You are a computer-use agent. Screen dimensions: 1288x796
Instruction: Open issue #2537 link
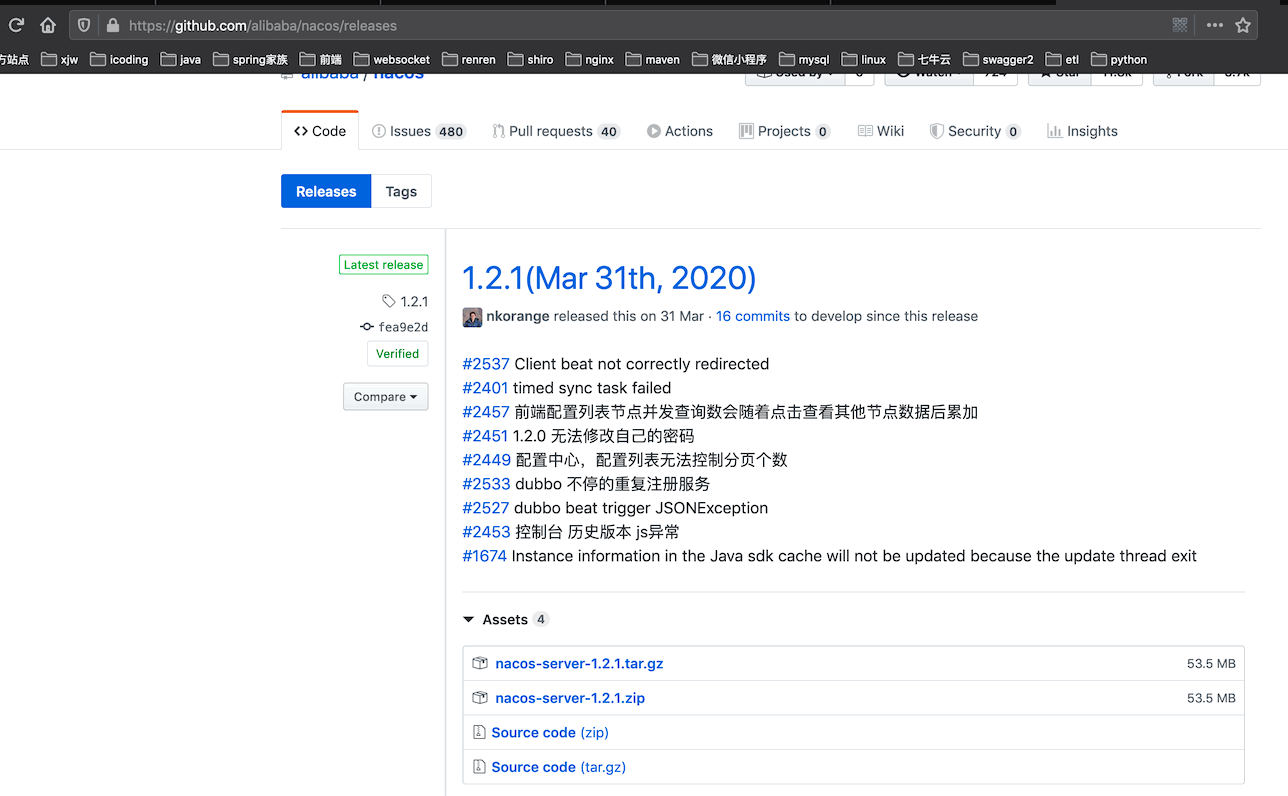(486, 364)
